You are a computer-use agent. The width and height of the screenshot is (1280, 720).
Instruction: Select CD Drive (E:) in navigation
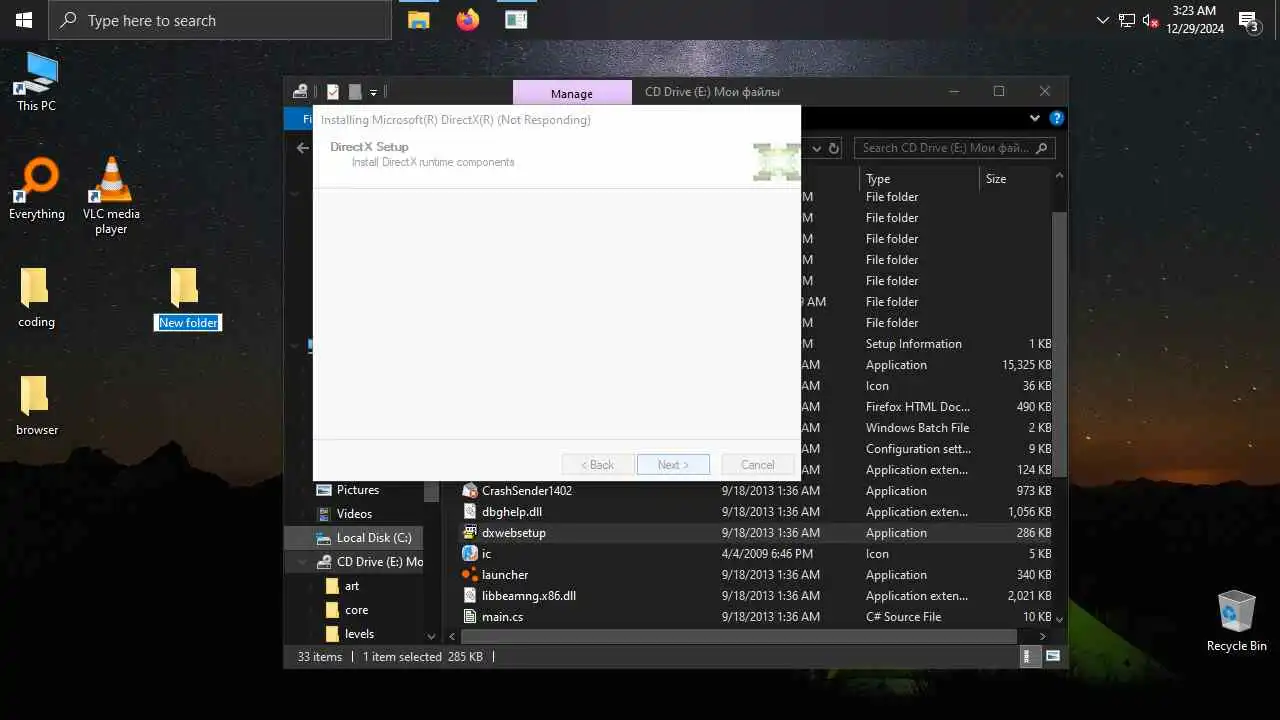tap(369, 562)
